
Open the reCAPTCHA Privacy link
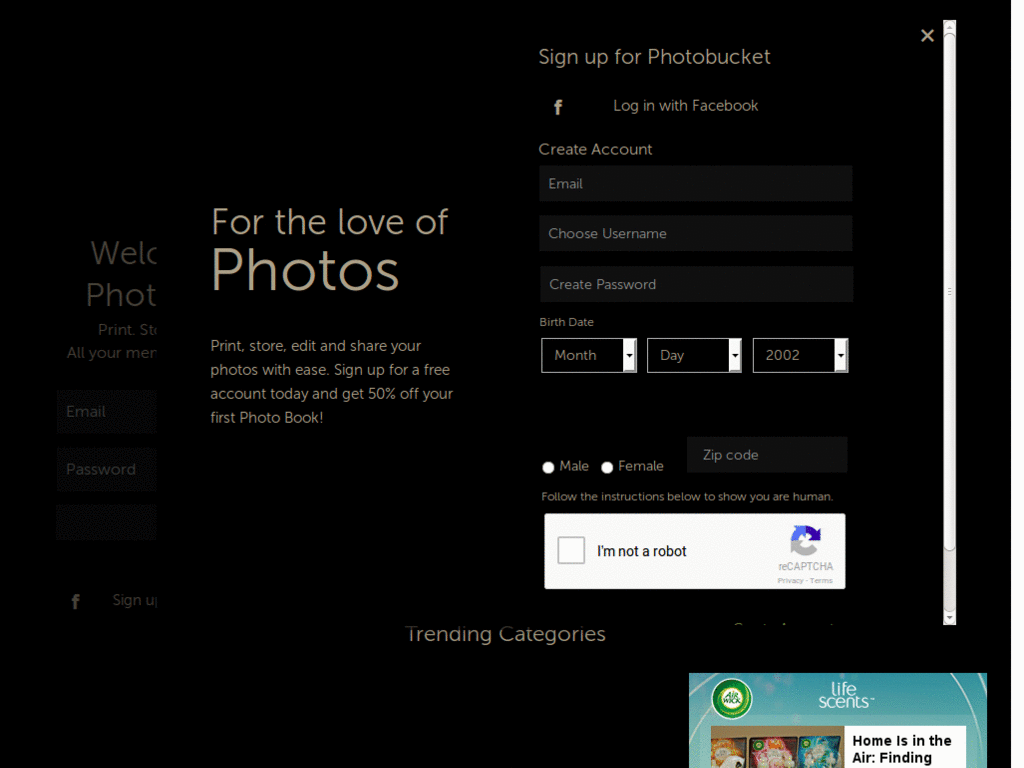[791, 579]
